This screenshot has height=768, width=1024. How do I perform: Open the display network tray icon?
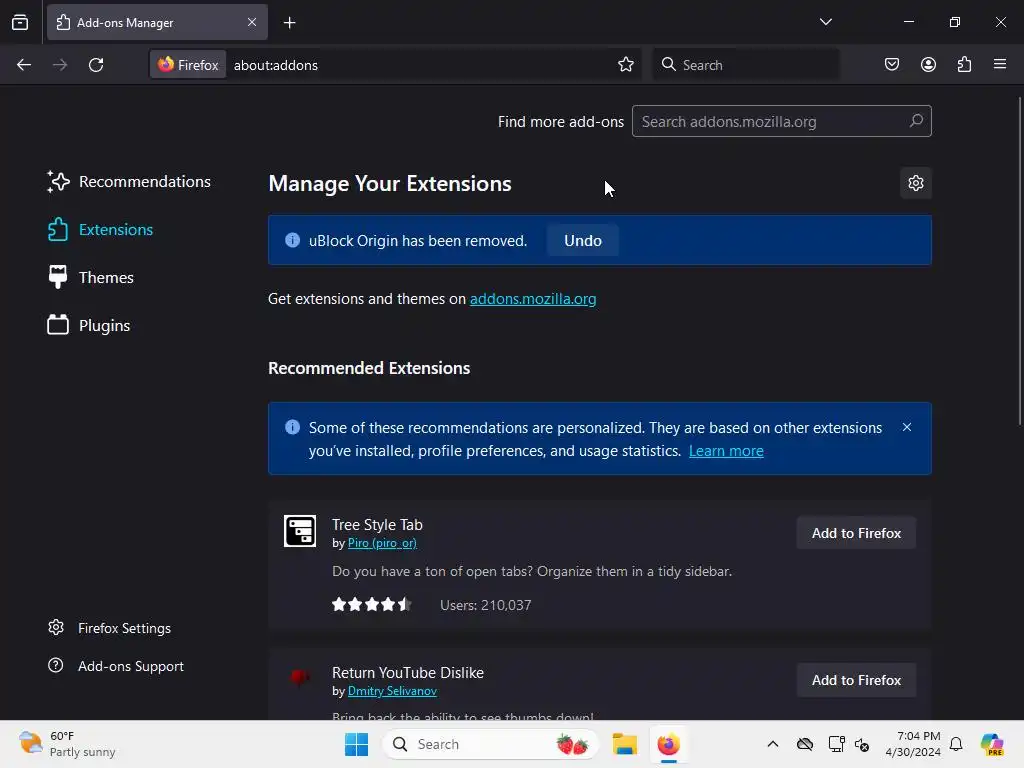(836, 744)
